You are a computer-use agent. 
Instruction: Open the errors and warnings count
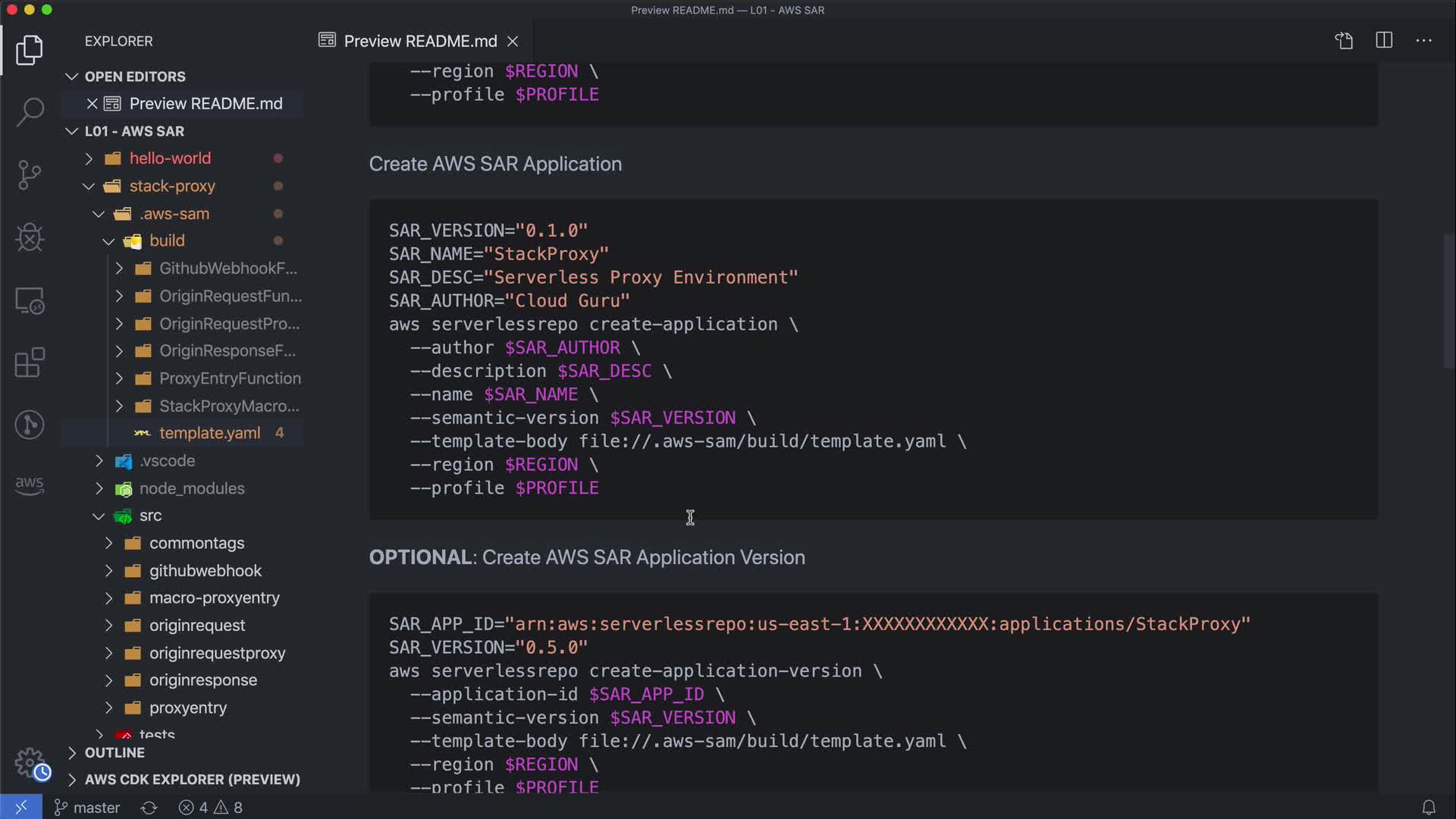click(211, 808)
